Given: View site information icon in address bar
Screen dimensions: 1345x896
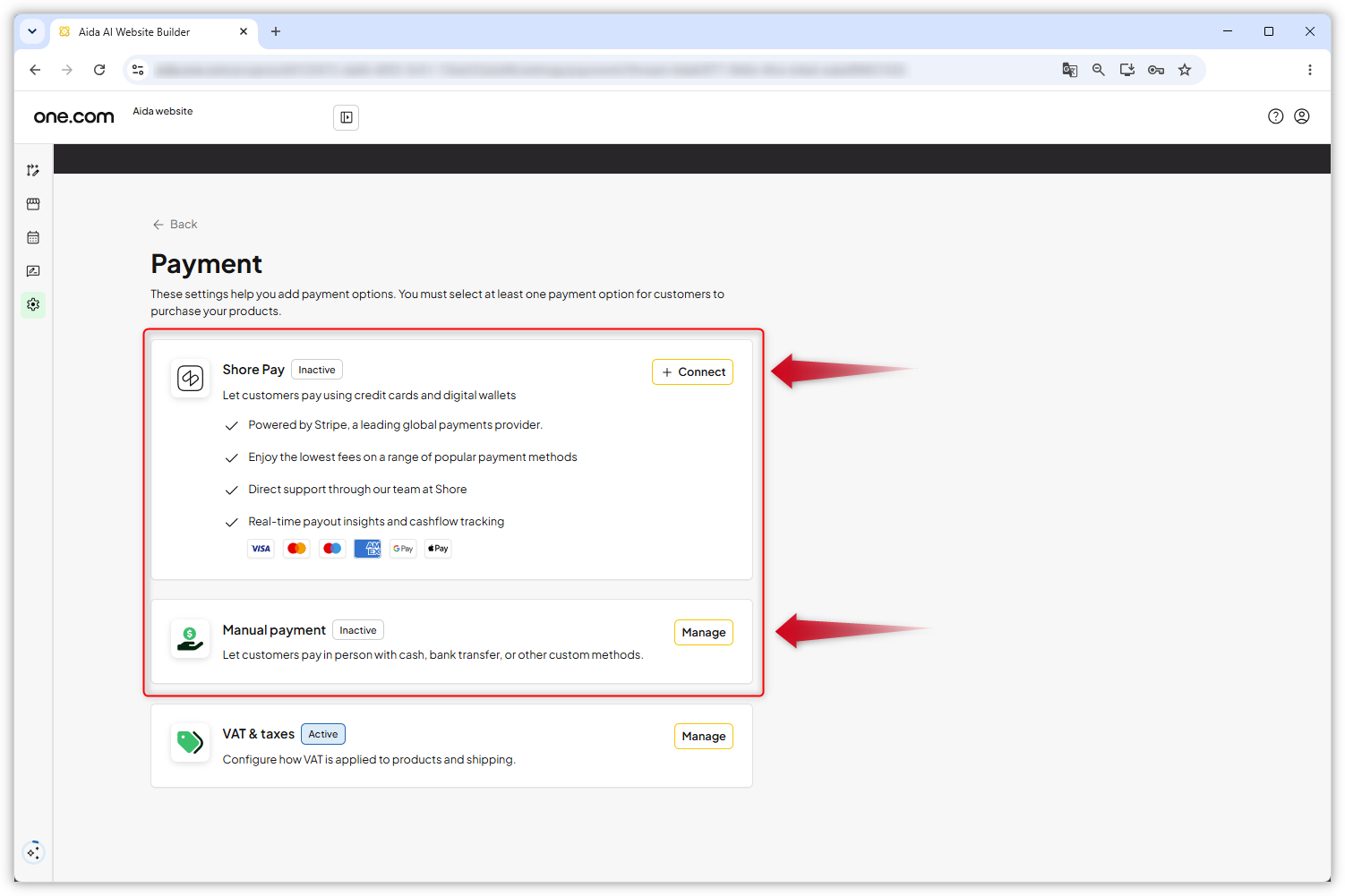Looking at the screenshot, I should click(x=138, y=70).
